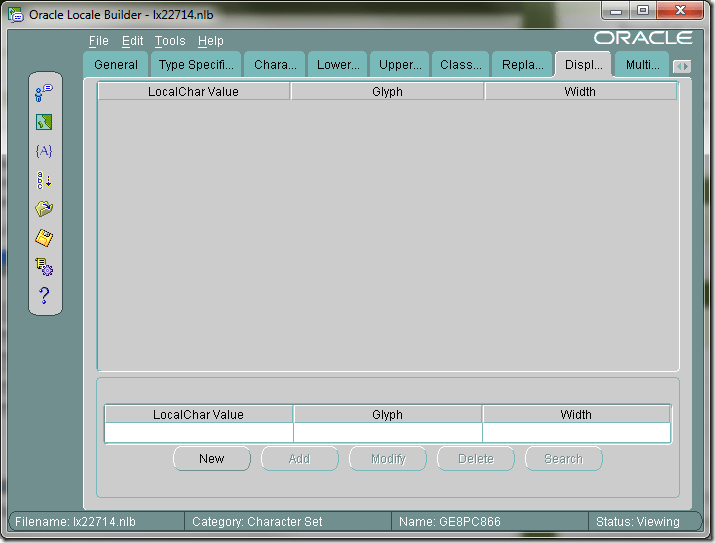715x543 pixels.
Task: Click the Modify button
Action: (x=388, y=459)
